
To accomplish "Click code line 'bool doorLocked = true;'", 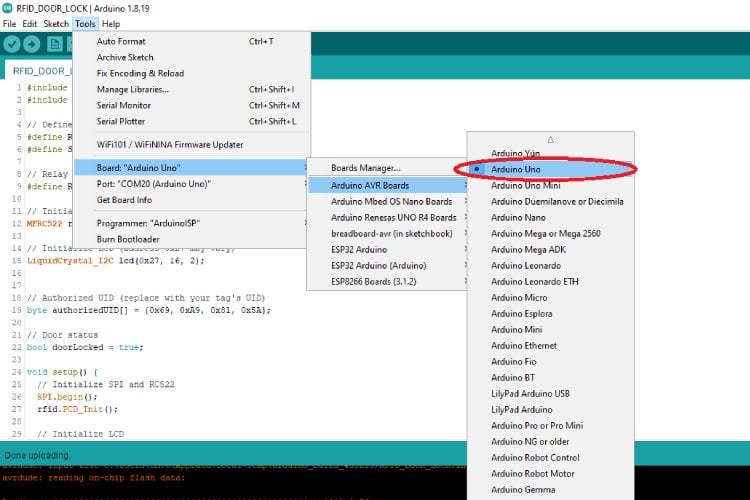I will pos(85,347).
